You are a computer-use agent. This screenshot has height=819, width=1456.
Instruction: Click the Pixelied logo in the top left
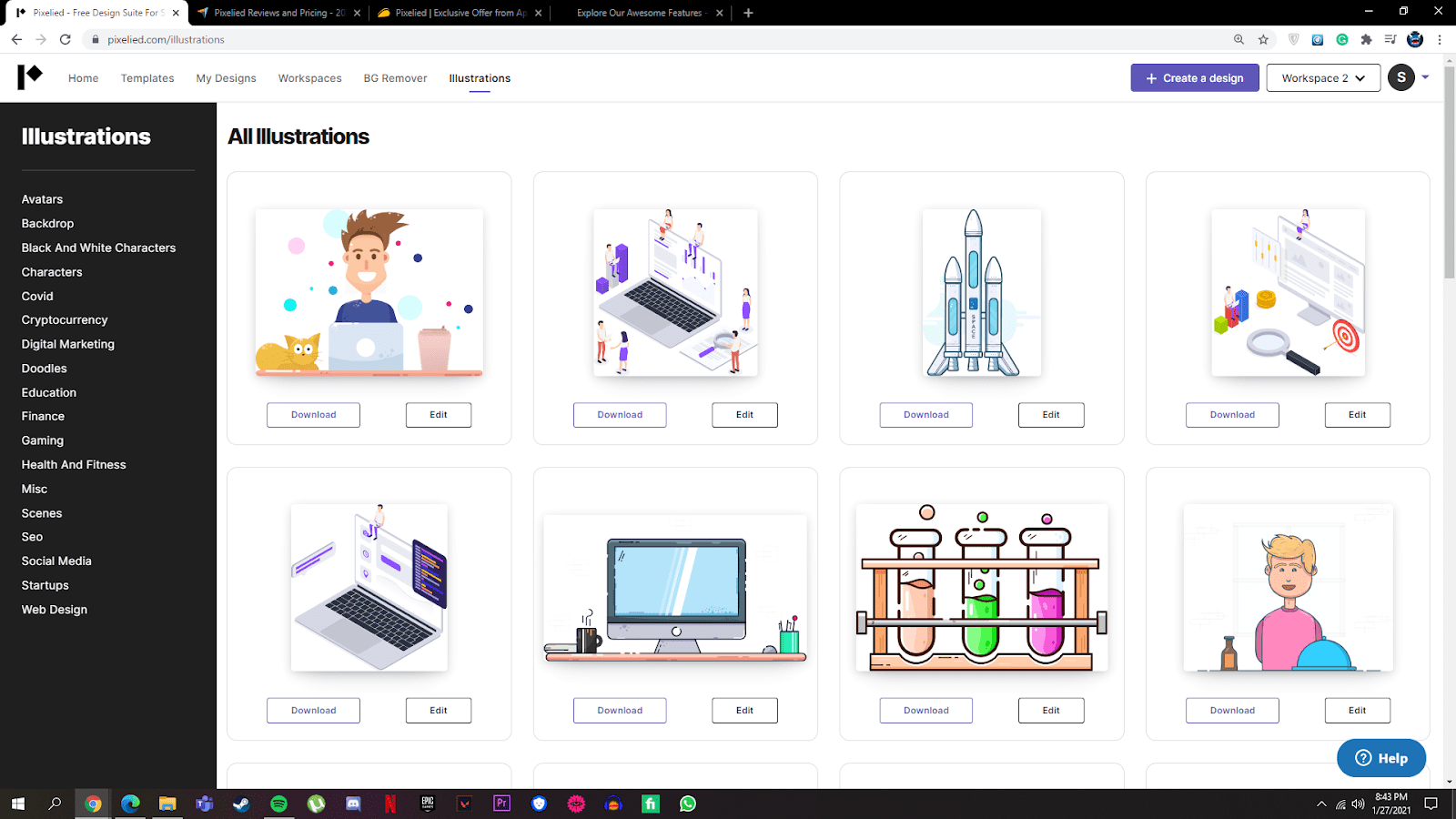tap(30, 77)
